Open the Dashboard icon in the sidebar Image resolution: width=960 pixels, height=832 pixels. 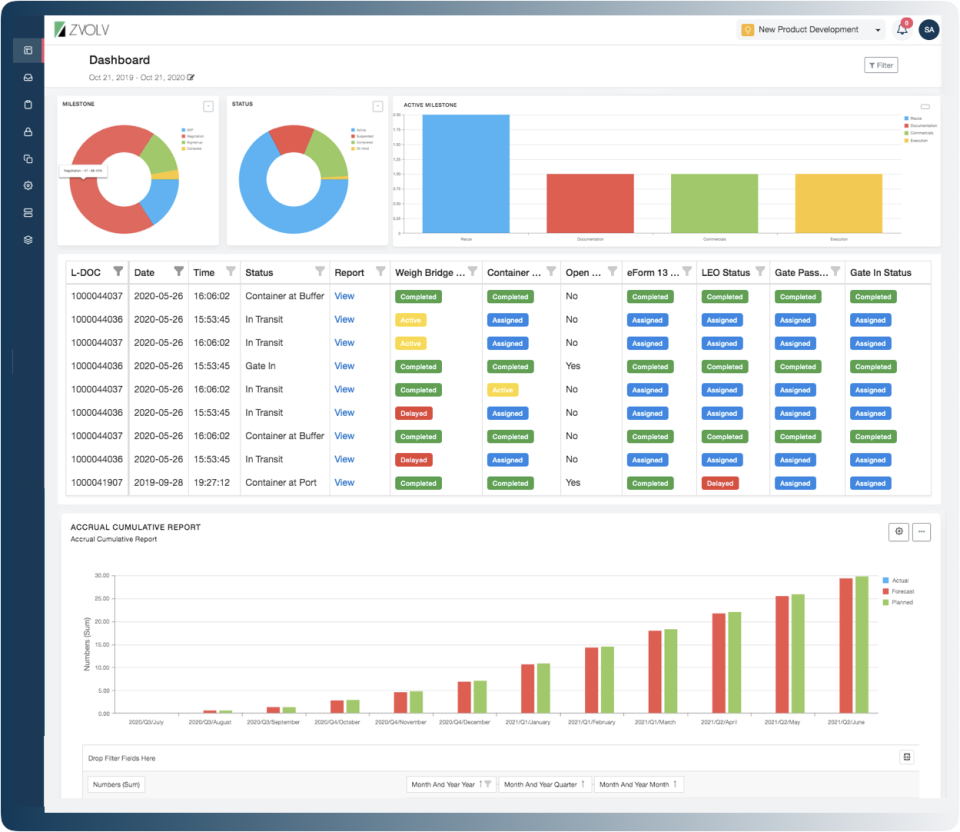pyautogui.click(x=28, y=49)
